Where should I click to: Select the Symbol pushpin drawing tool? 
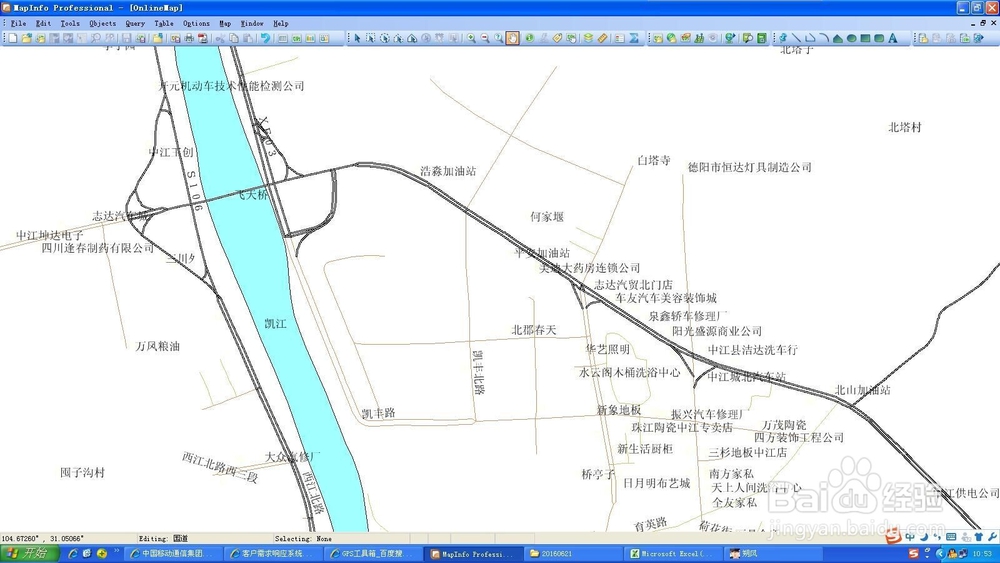tap(783, 38)
